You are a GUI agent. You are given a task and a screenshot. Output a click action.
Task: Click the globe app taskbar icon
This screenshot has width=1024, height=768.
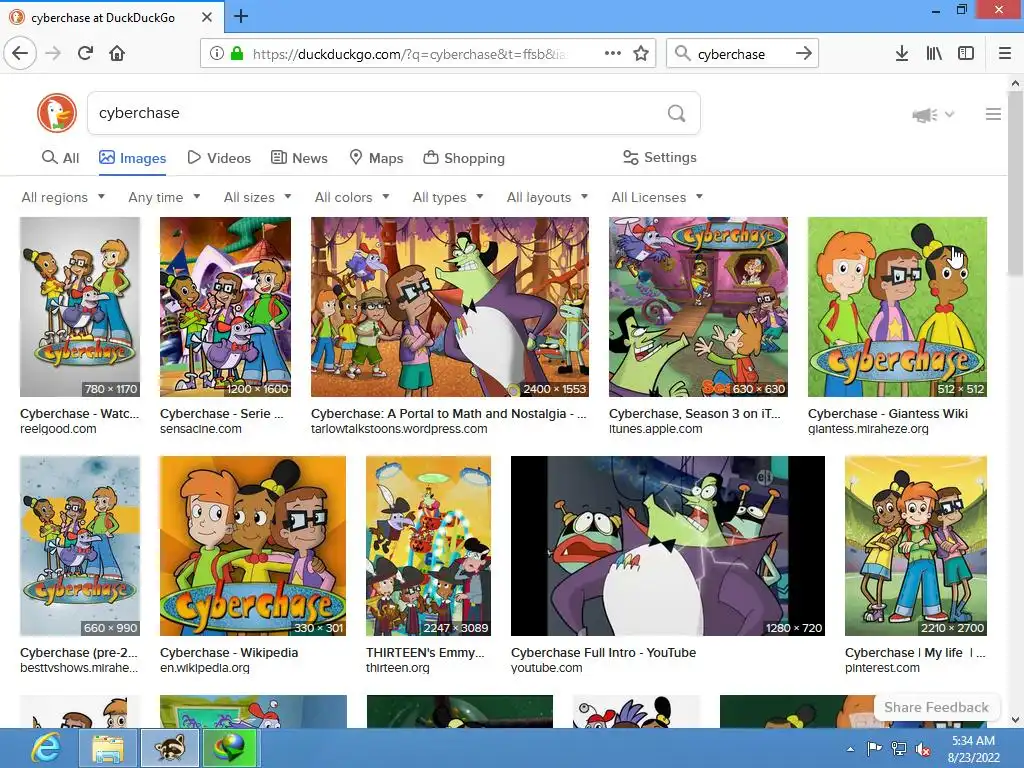(x=231, y=748)
